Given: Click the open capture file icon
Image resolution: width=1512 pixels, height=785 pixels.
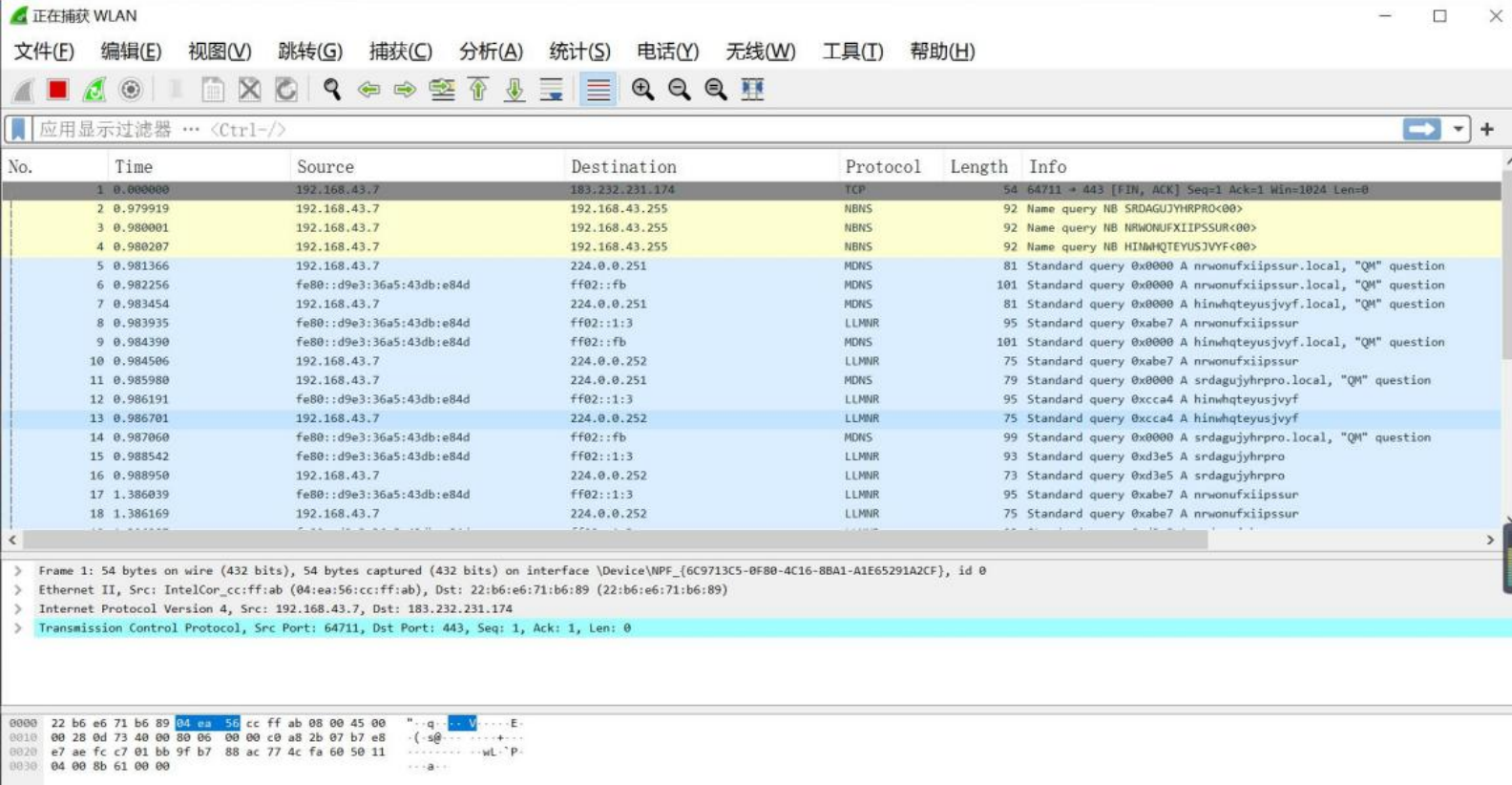Looking at the screenshot, I should coord(176,90).
